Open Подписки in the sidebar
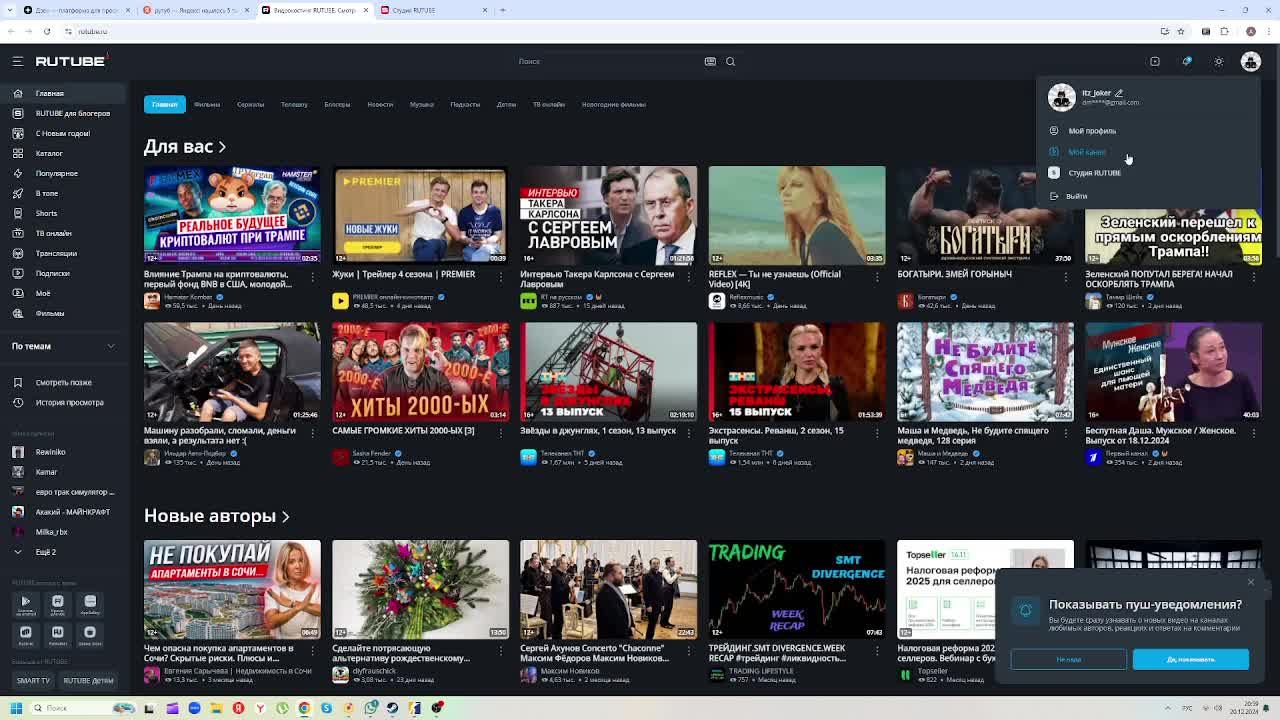1280x720 pixels. click(x=52, y=273)
